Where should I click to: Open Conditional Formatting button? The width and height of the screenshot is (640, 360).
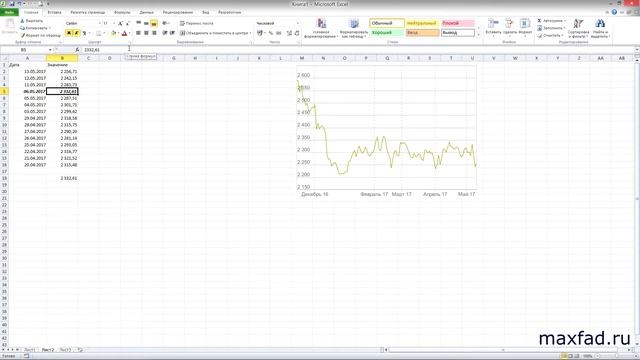click(321, 29)
